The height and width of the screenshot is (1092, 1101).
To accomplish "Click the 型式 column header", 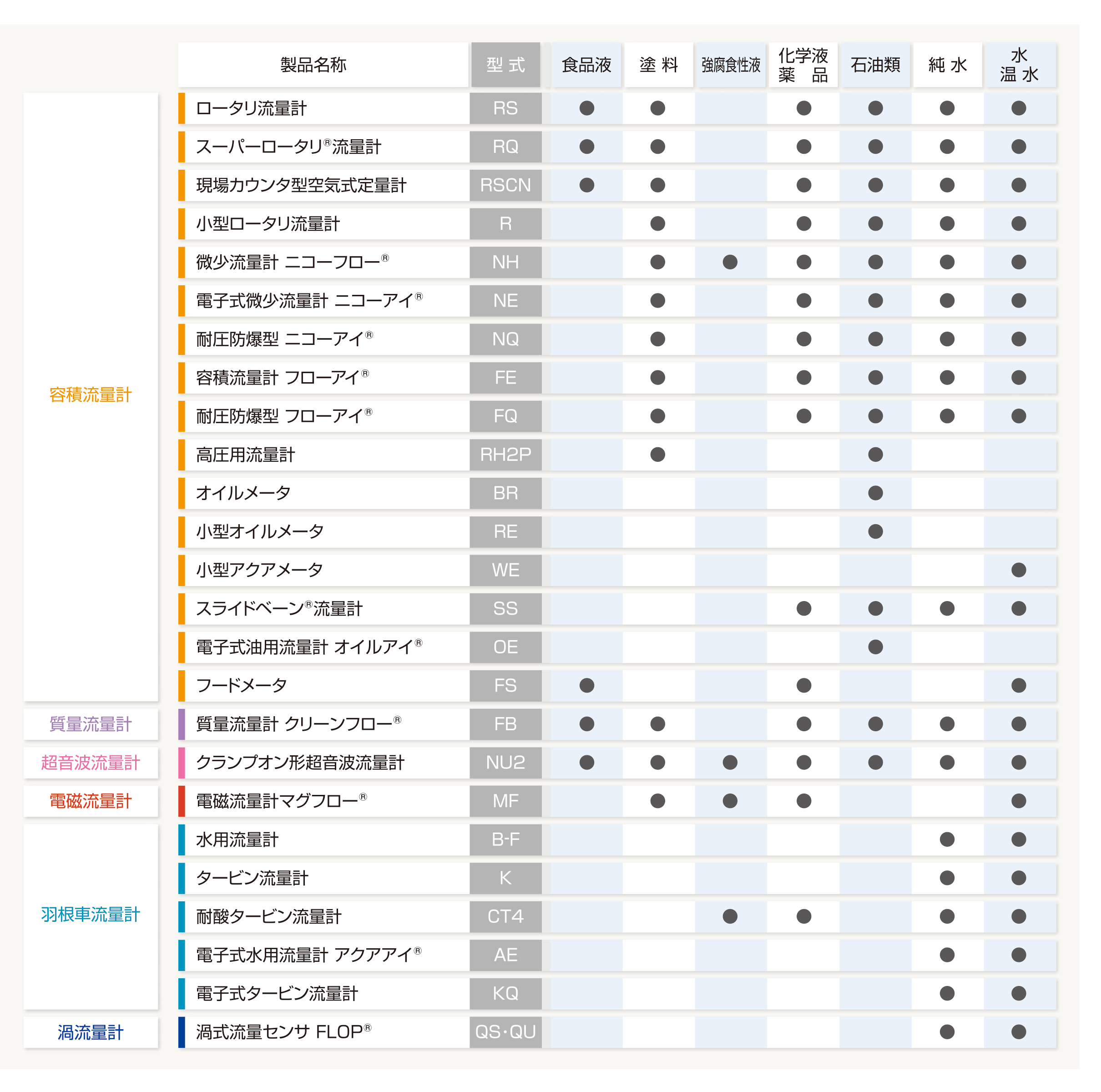I will [505, 65].
